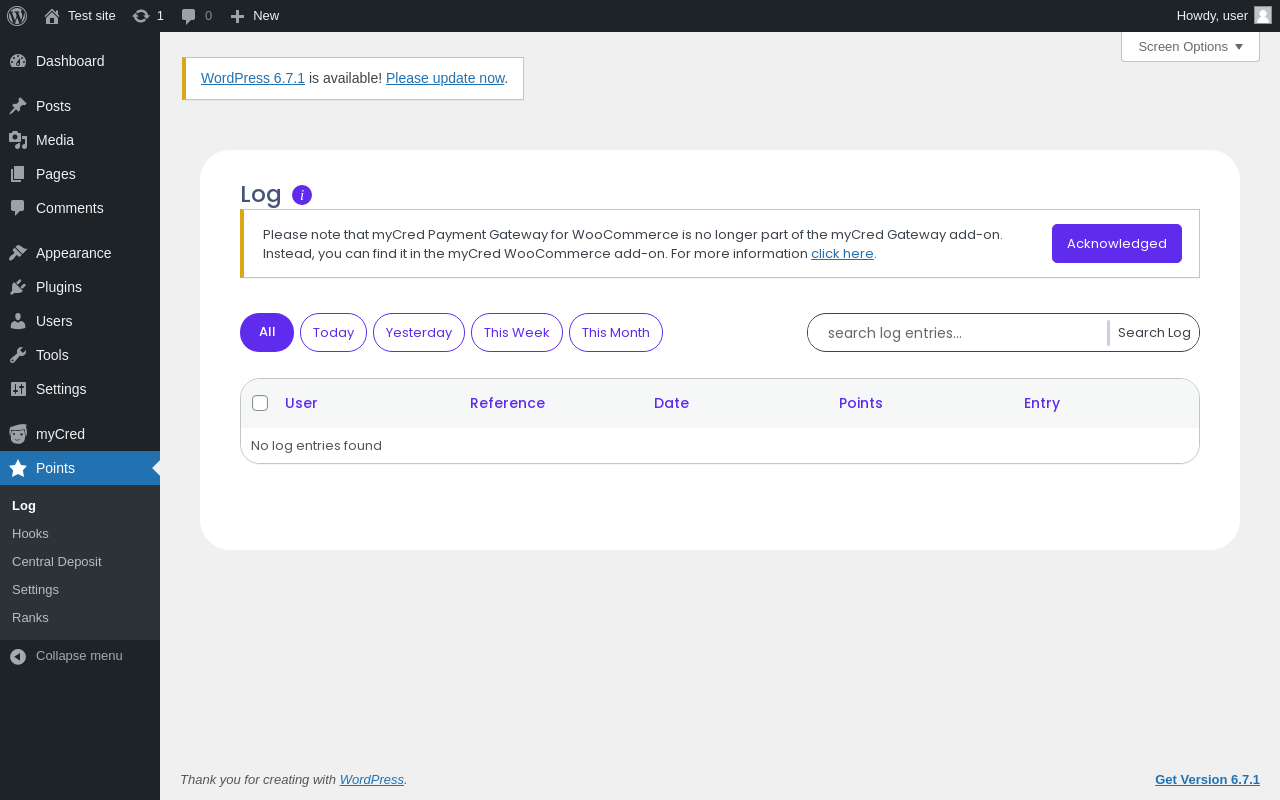1280x800 pixels.
Task: Follow the WordPress 6.7.1 link
Action: (253, 78)
